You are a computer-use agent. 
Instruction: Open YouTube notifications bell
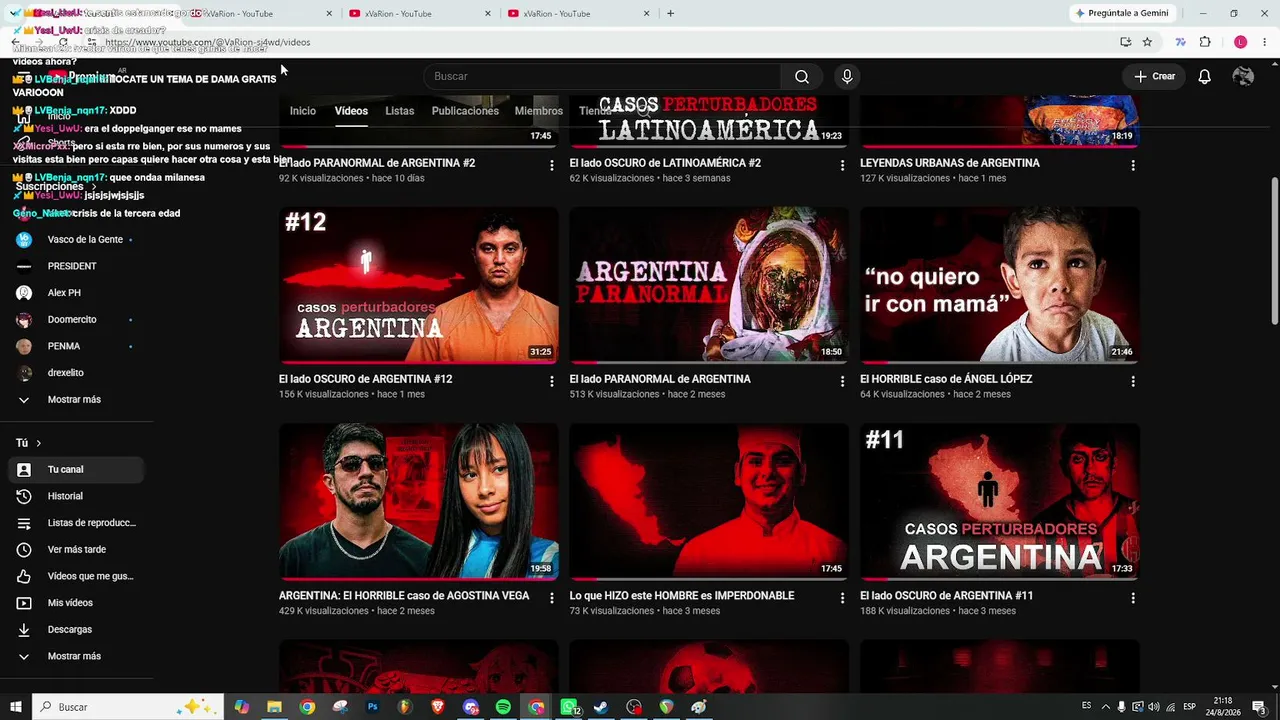1204,77
